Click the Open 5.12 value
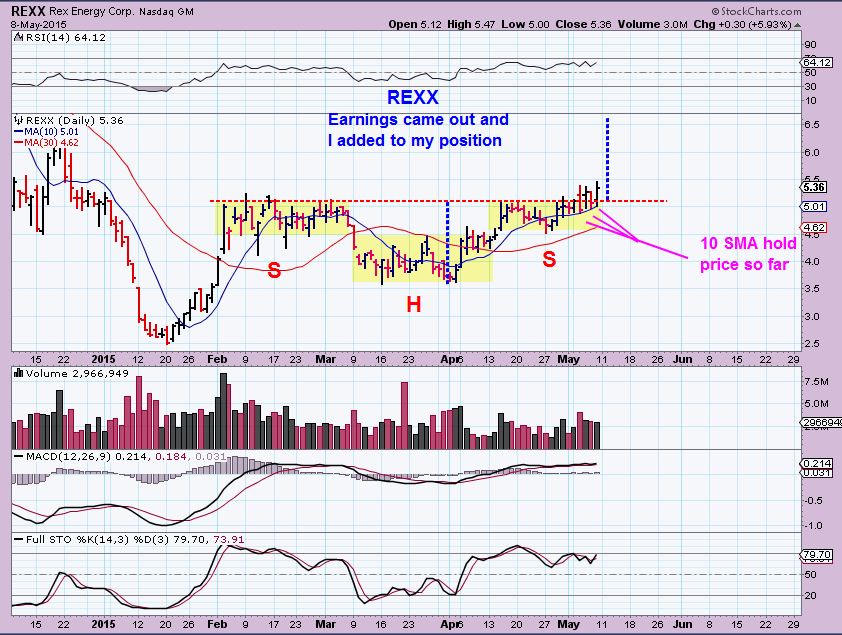 tap(415, 24)
